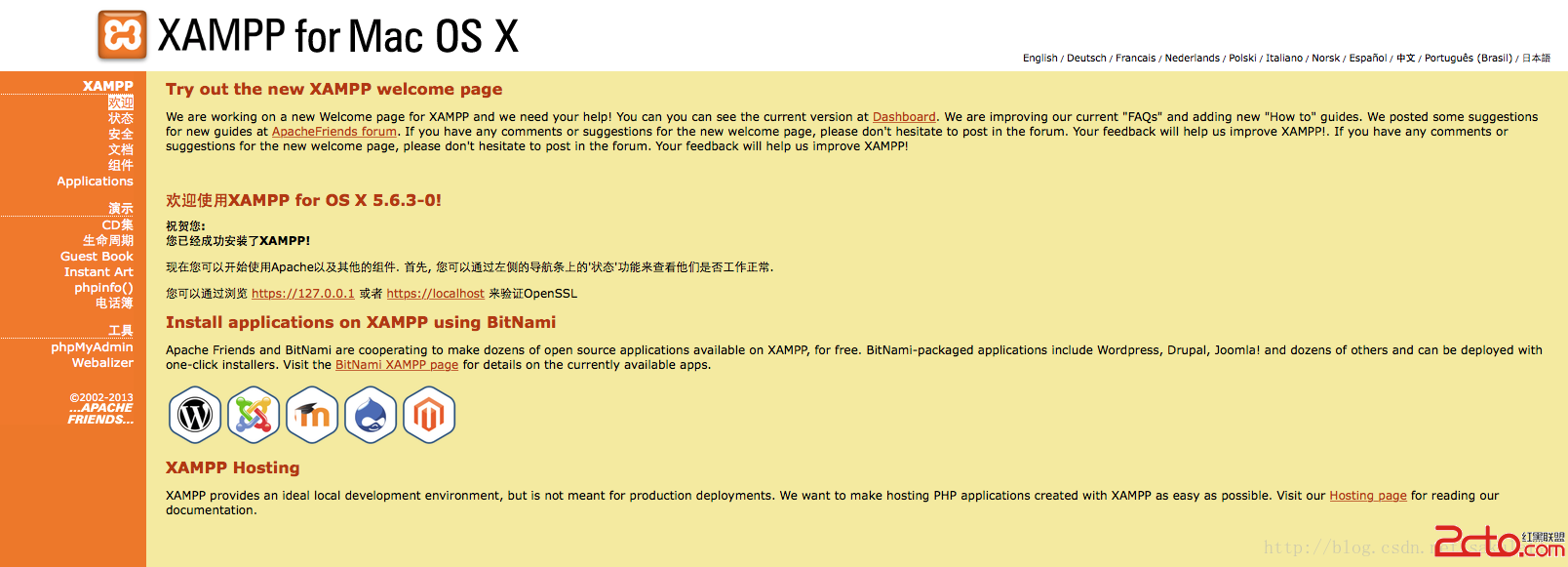The width and height of the screenshot is (1568, 567).
Task: Switch language to Português (Brasil)
Action: tap(1469, 59)
